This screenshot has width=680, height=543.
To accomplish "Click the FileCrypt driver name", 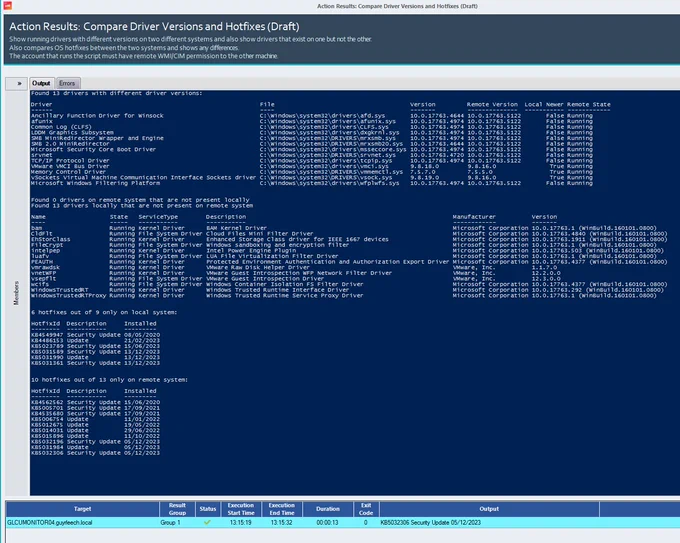I will pyautogui.click(x=47, y=245).
